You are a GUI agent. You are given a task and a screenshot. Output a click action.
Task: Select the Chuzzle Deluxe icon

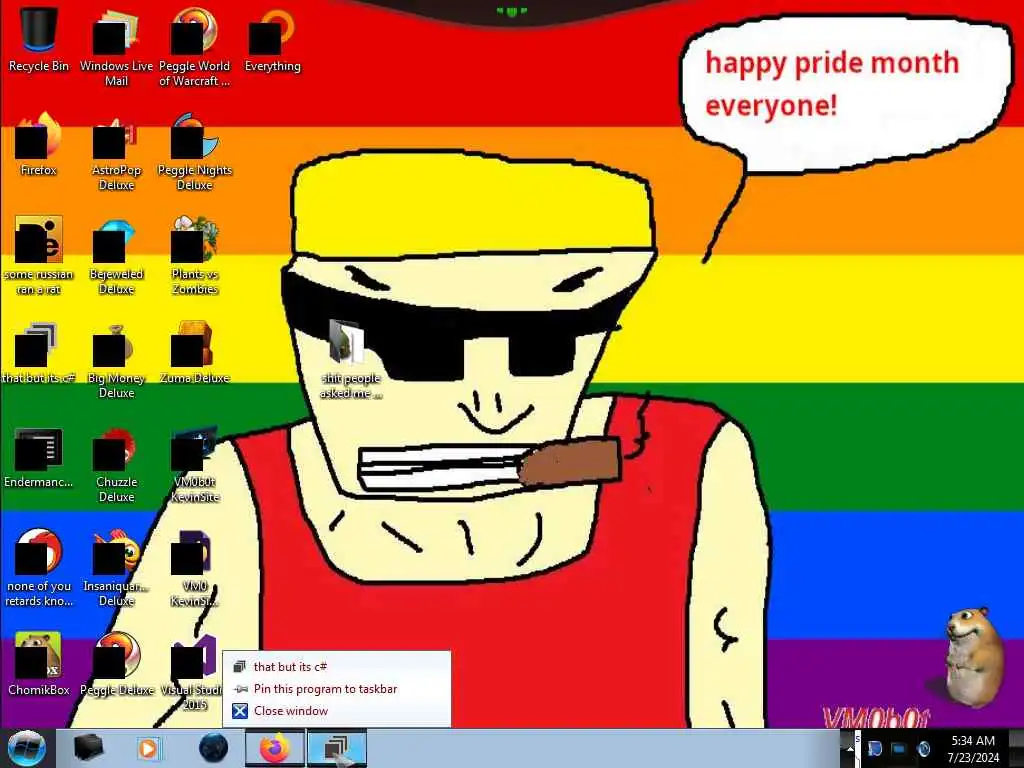pyautogui.click(x=116, y=464)
